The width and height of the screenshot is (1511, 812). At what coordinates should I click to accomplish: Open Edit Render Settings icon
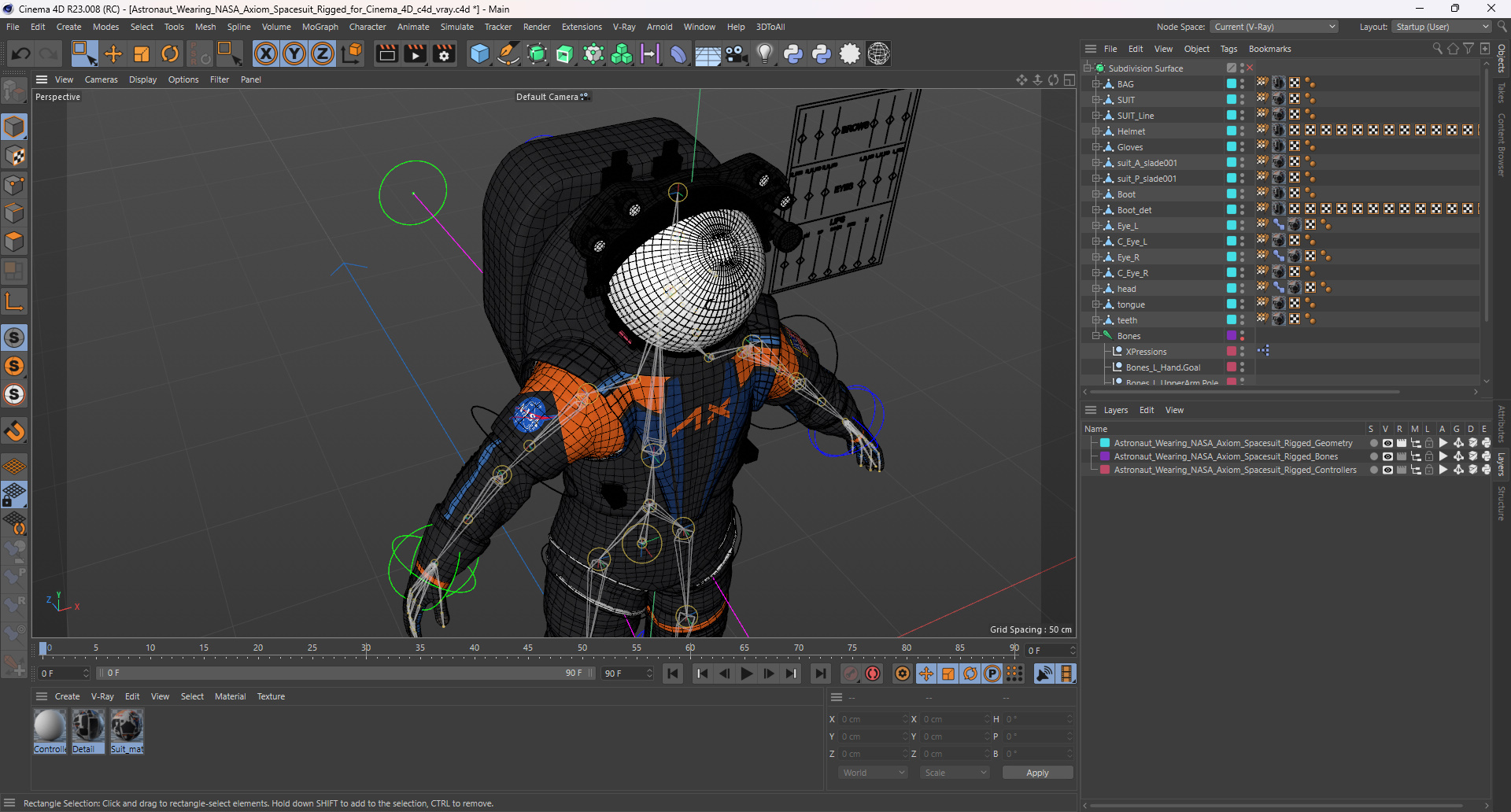445,54
